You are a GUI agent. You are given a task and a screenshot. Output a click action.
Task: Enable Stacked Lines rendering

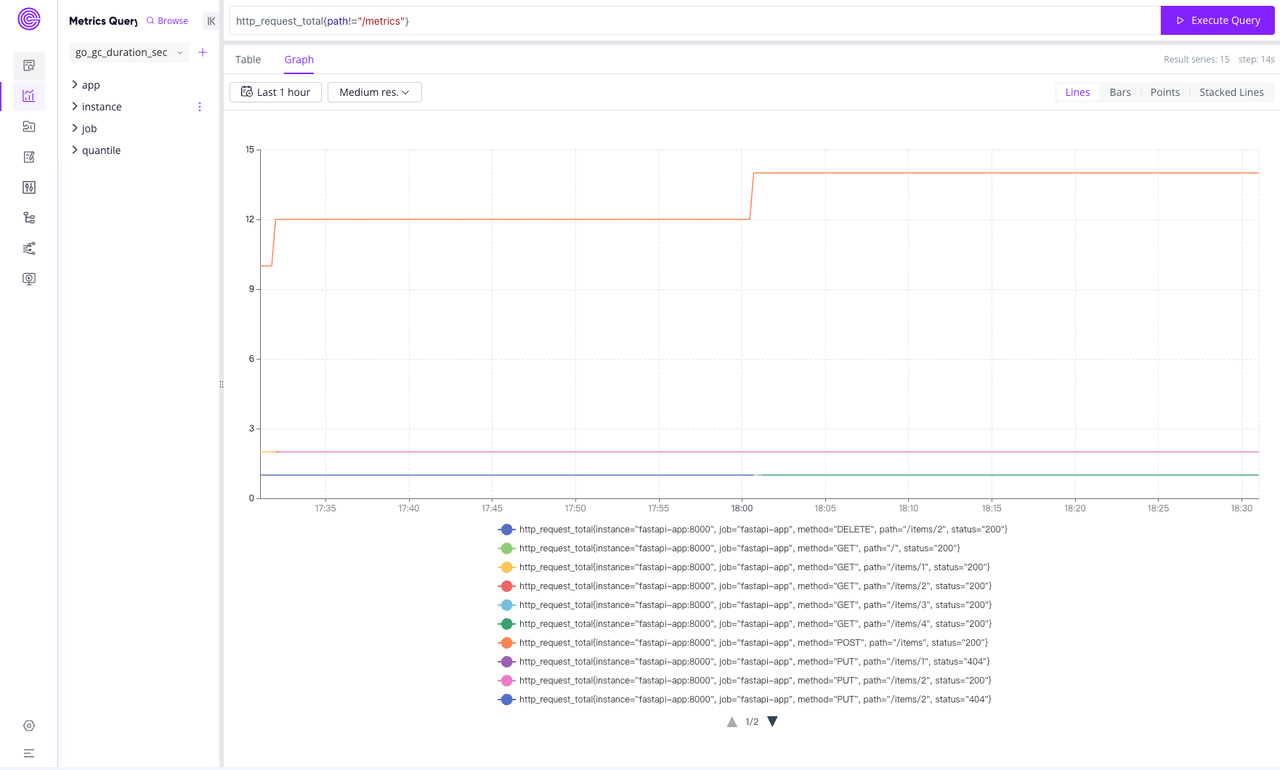1231,91
